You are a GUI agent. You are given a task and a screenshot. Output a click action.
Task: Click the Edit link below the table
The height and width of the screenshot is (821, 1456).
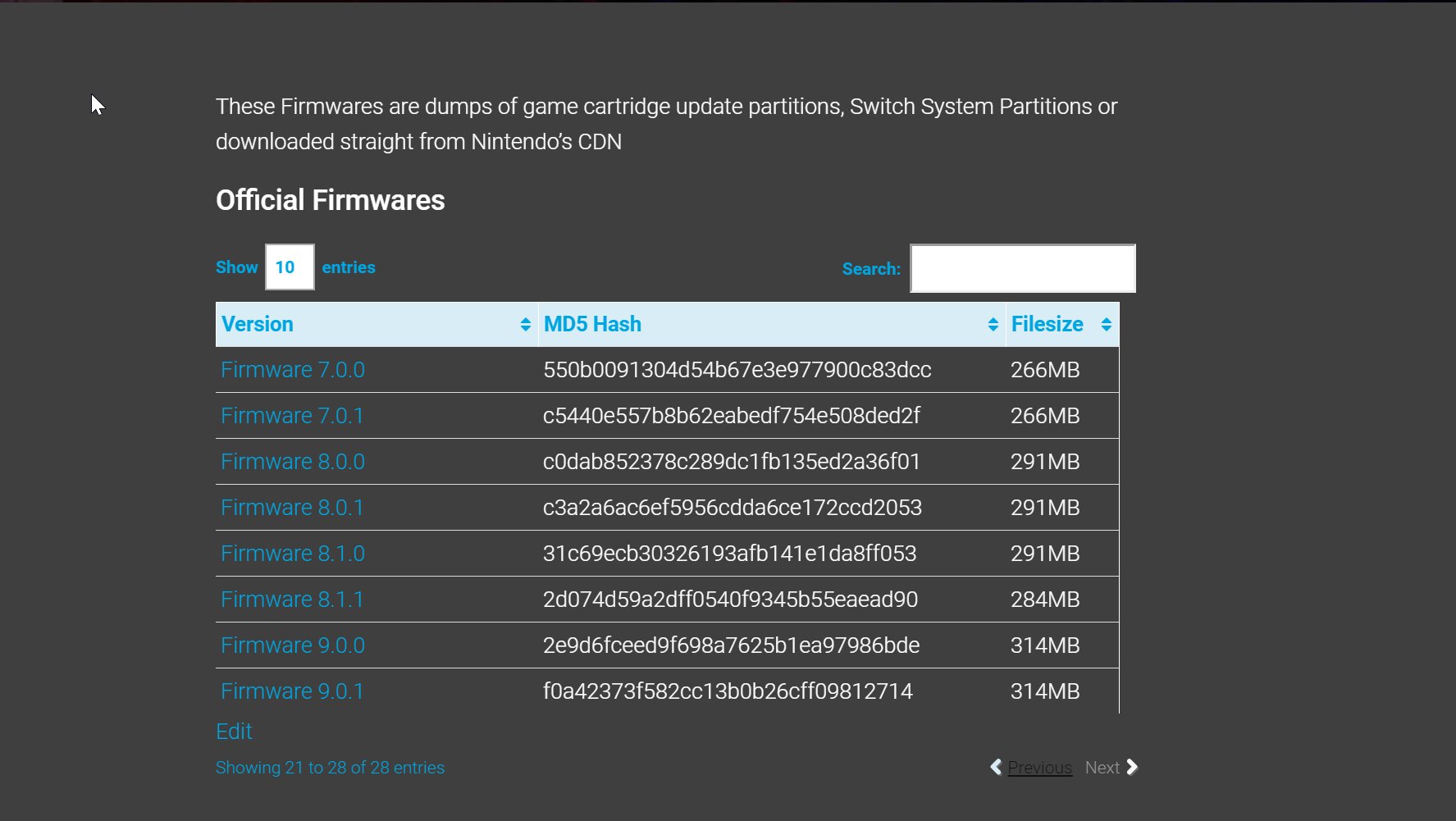[234, 731]
